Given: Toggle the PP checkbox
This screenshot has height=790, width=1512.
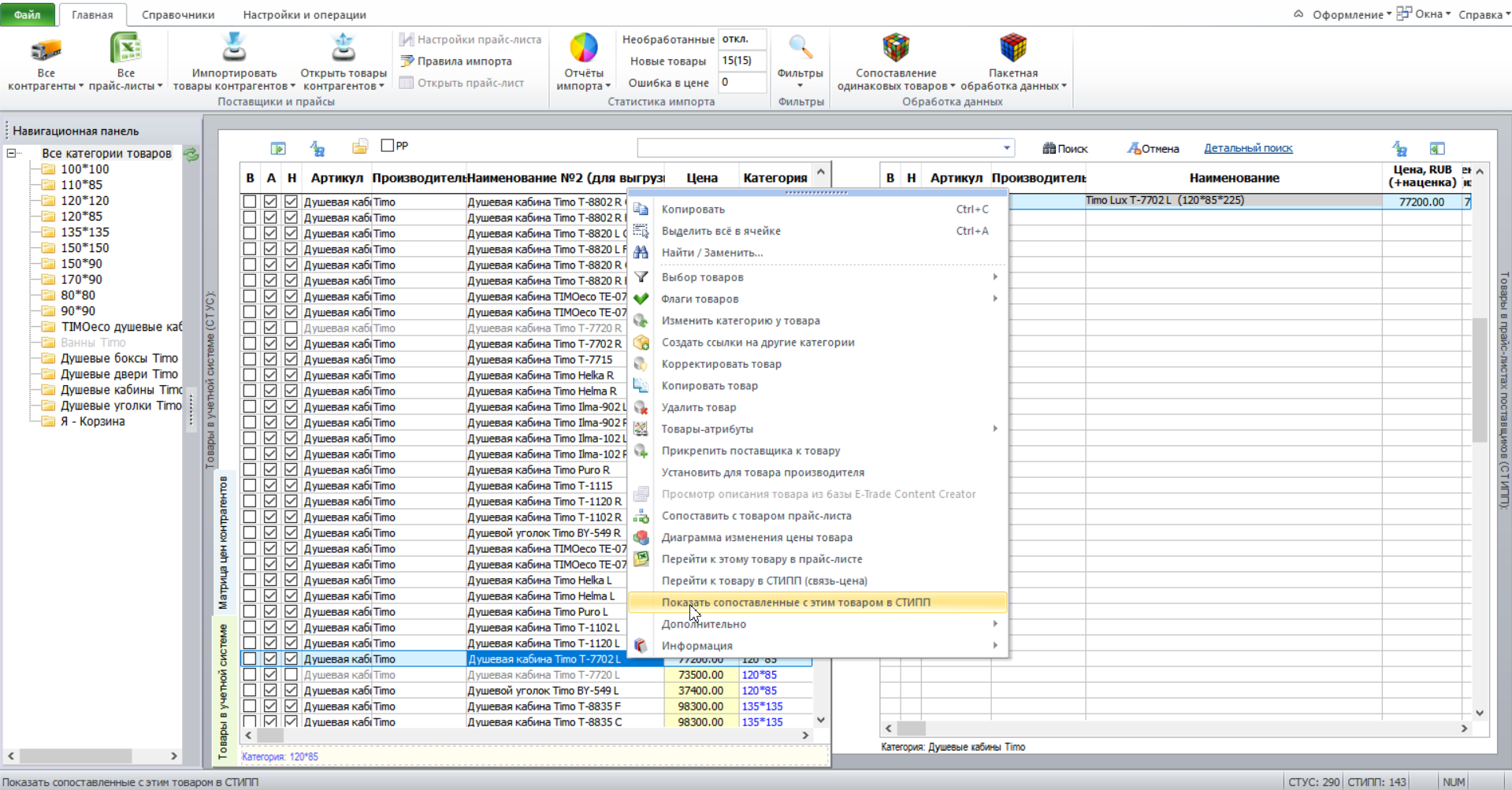Looking at the screenshot, I should click(388, 145).
